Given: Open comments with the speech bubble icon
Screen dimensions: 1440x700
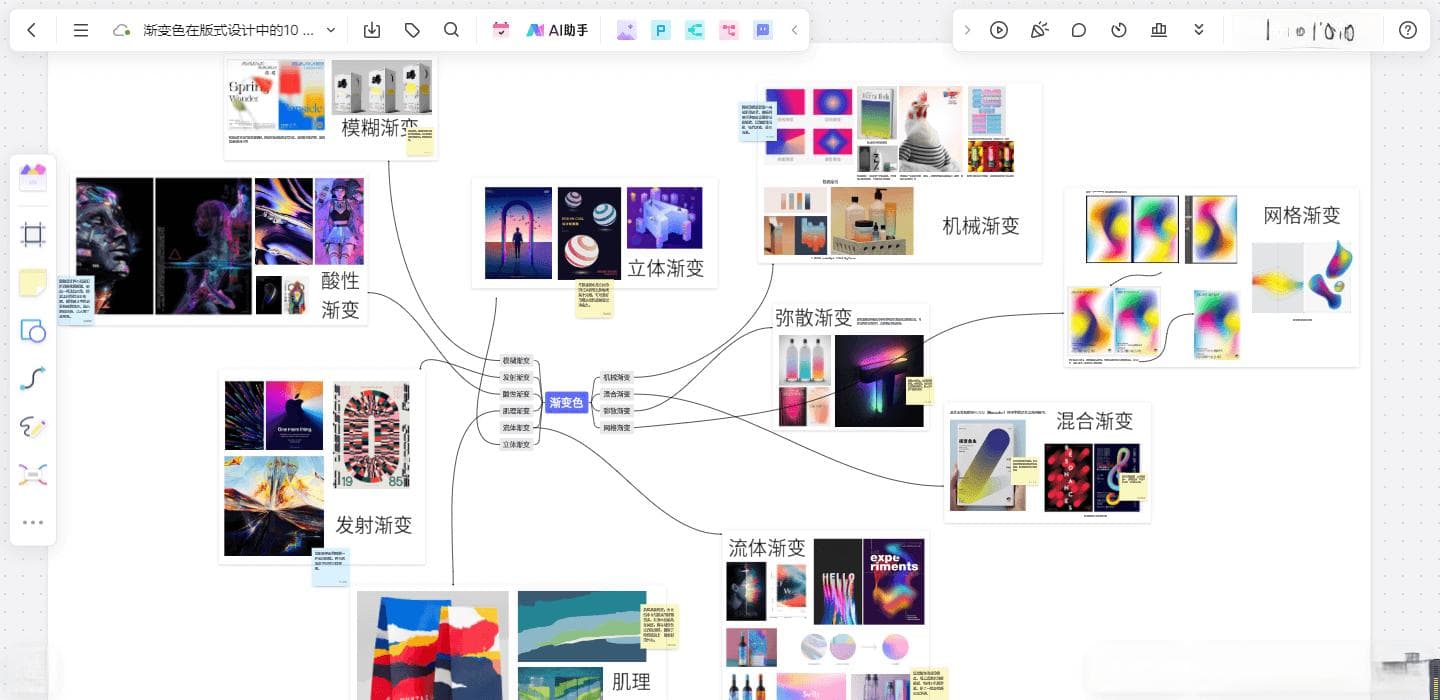Looking at the screenshot, I should coord(1079,30).
